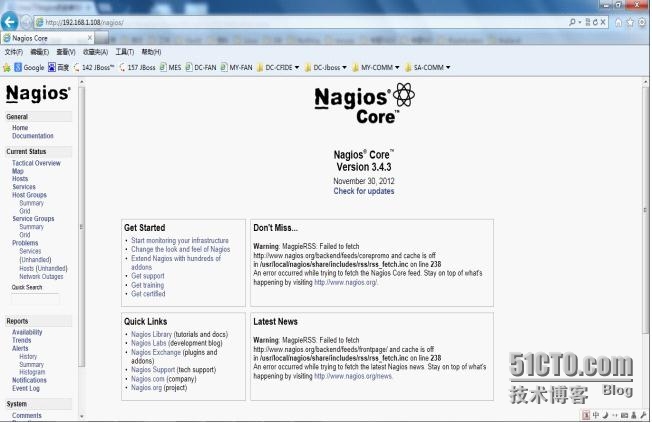Open the Tools gear icon in the browser toolbar
Screen dimensions: 652x423
pyautogui.click(x=642, y=22)
